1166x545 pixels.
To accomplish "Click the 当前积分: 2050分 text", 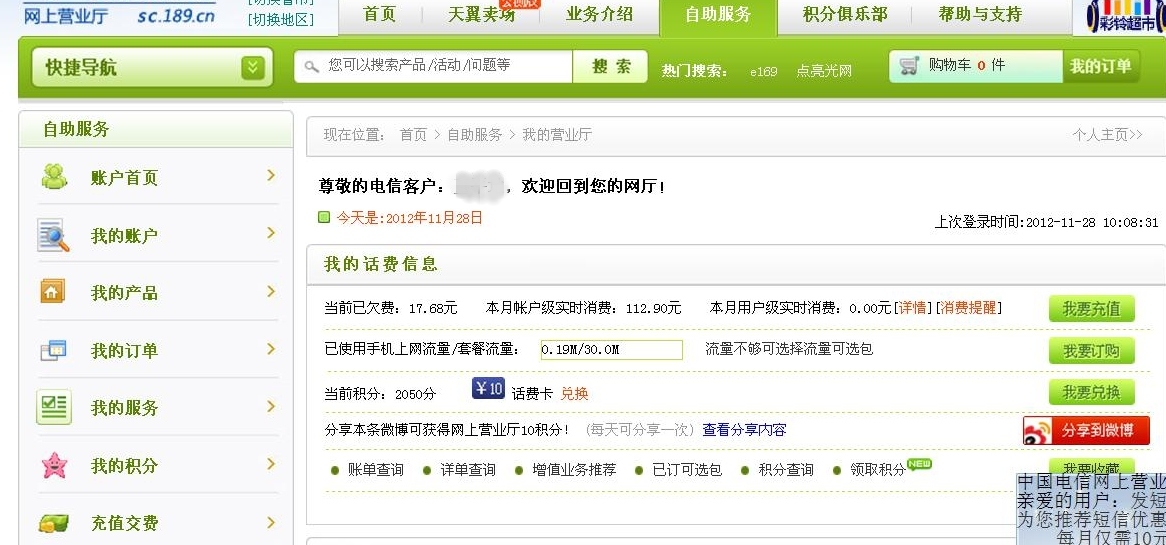I will pos(380,394).
